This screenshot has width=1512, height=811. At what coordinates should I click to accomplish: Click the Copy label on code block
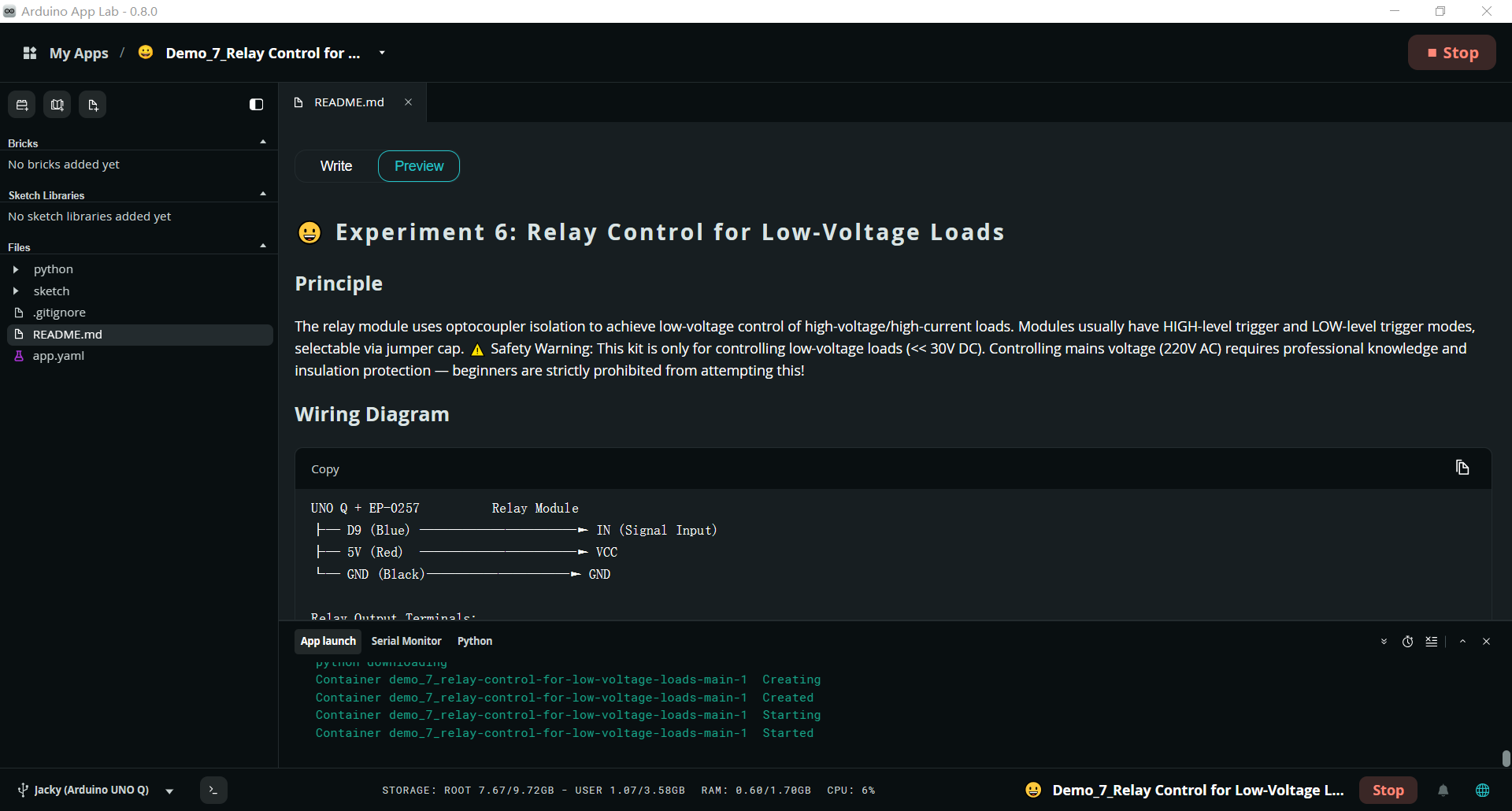point(325,469)
